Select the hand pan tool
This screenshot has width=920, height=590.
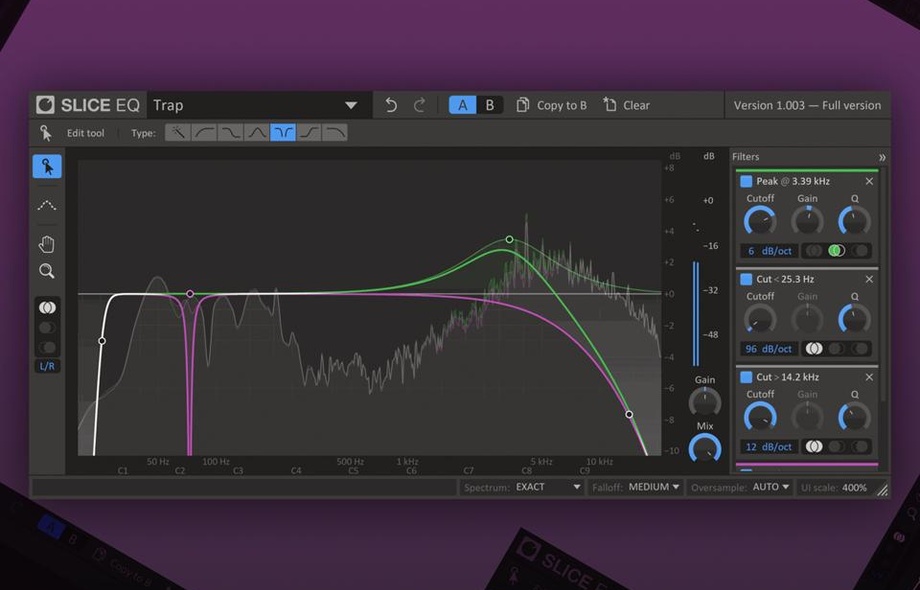tap(47, 243)
